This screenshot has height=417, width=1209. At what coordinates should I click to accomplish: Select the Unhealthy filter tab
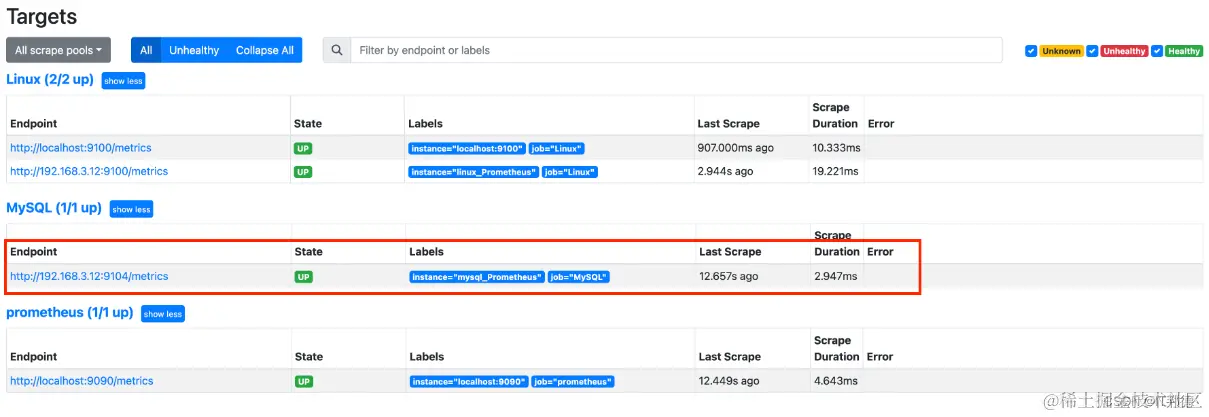point(194,50)
